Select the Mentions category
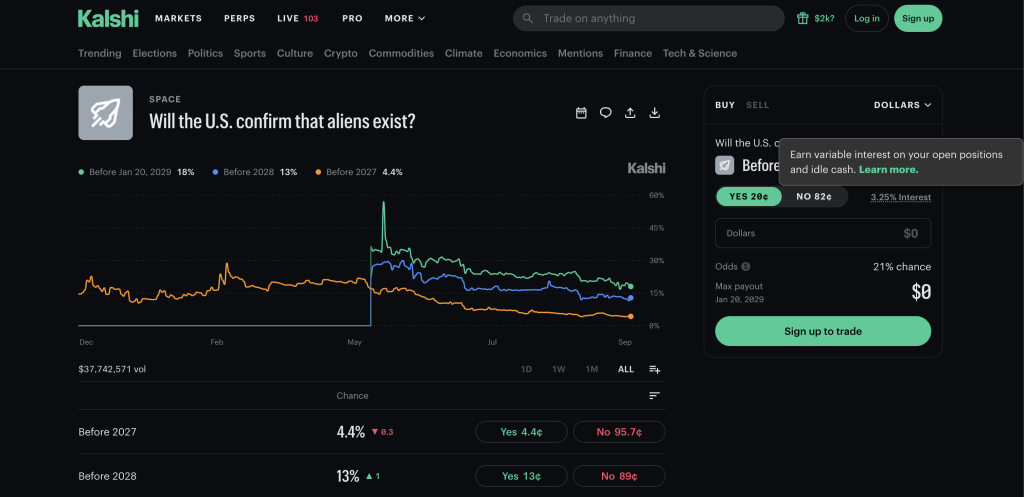The image size is (1024, 497). [581, 54]
